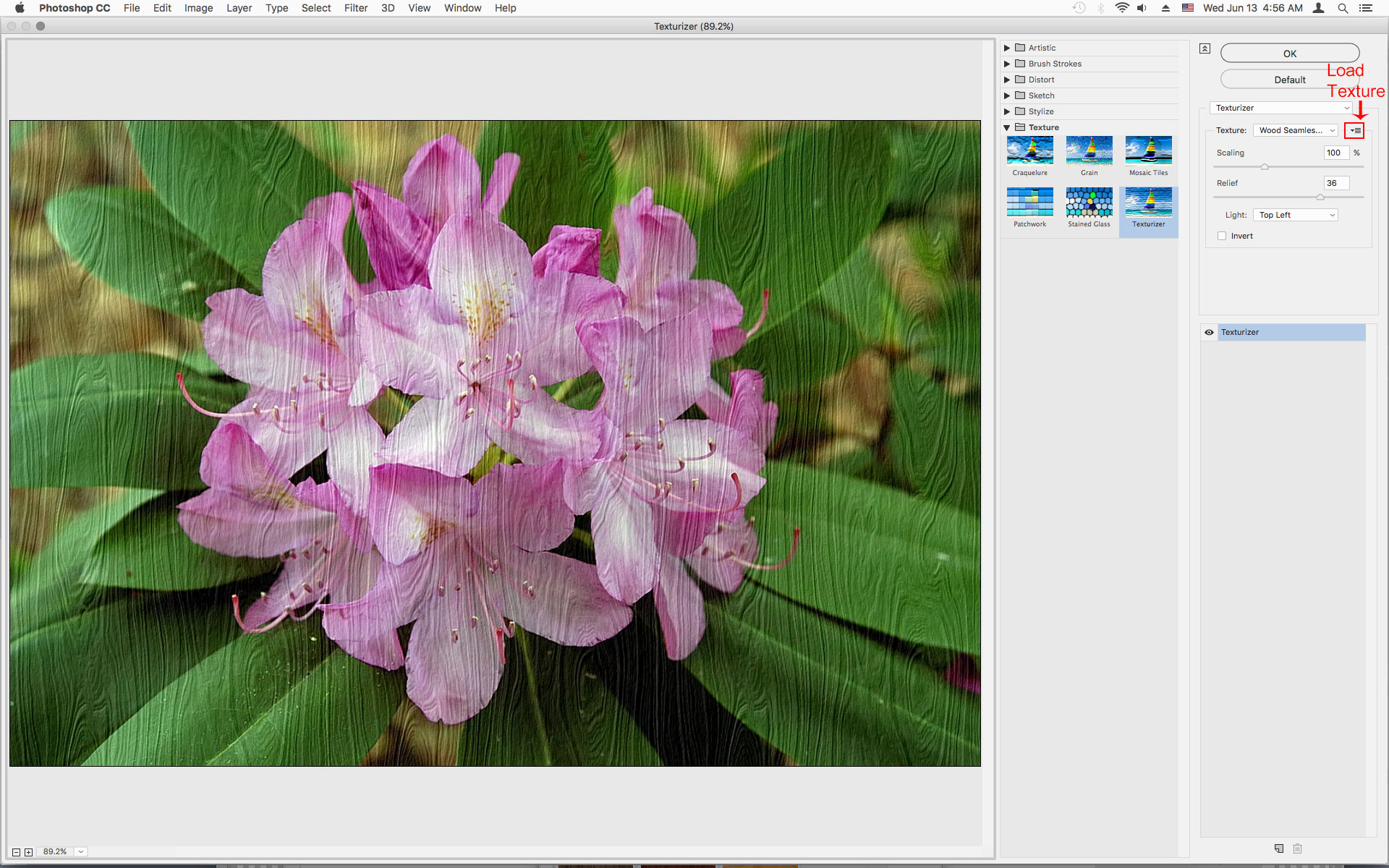Screen dimensions: 1389x868
Task: Click the Relief slider handle
Action: 1320,197
